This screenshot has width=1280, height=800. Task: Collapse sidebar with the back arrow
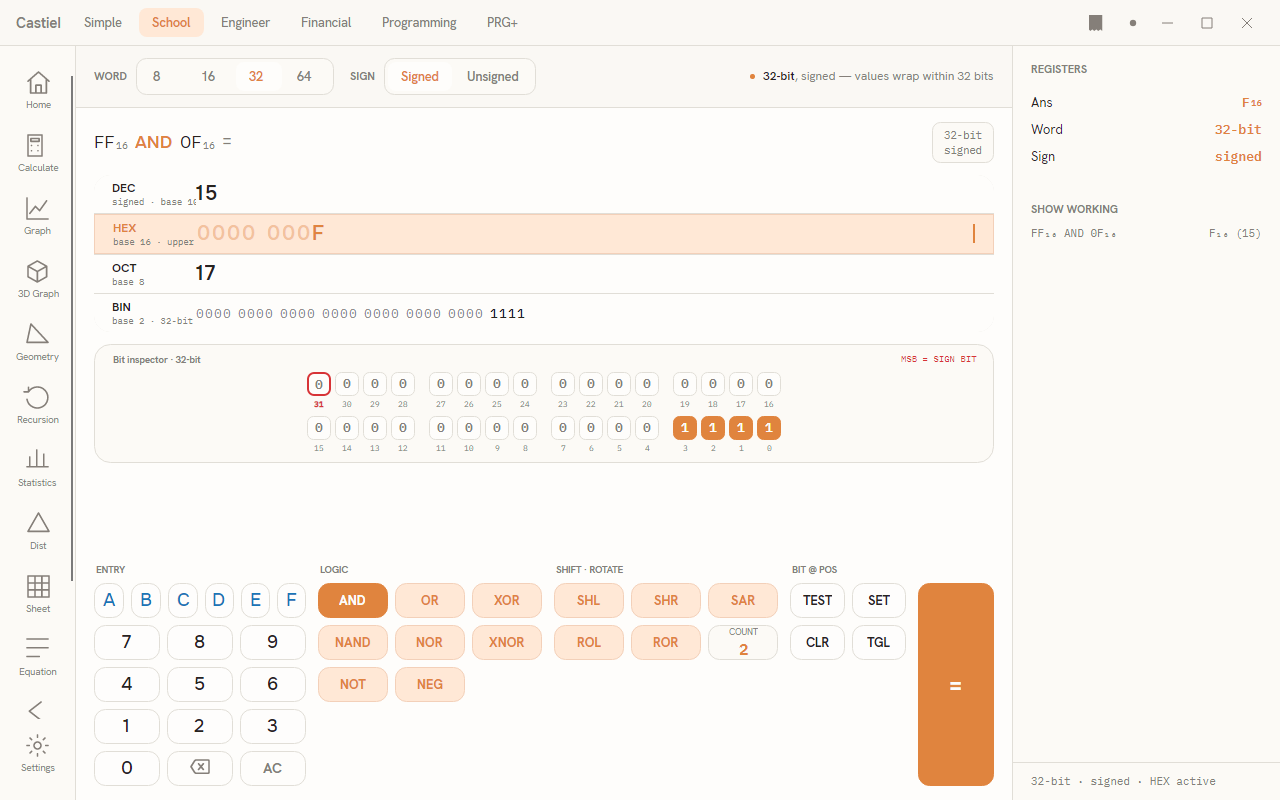[36, 710]
